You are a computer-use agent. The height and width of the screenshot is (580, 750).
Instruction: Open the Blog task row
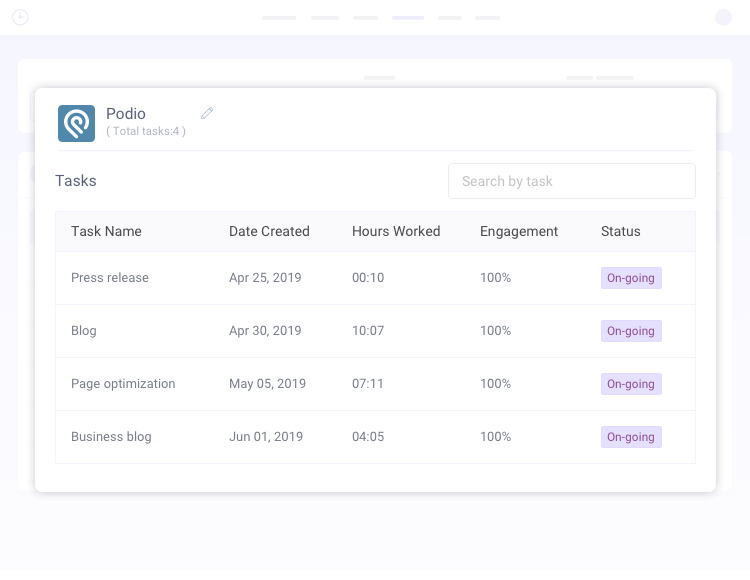click(x=84, y=331)
